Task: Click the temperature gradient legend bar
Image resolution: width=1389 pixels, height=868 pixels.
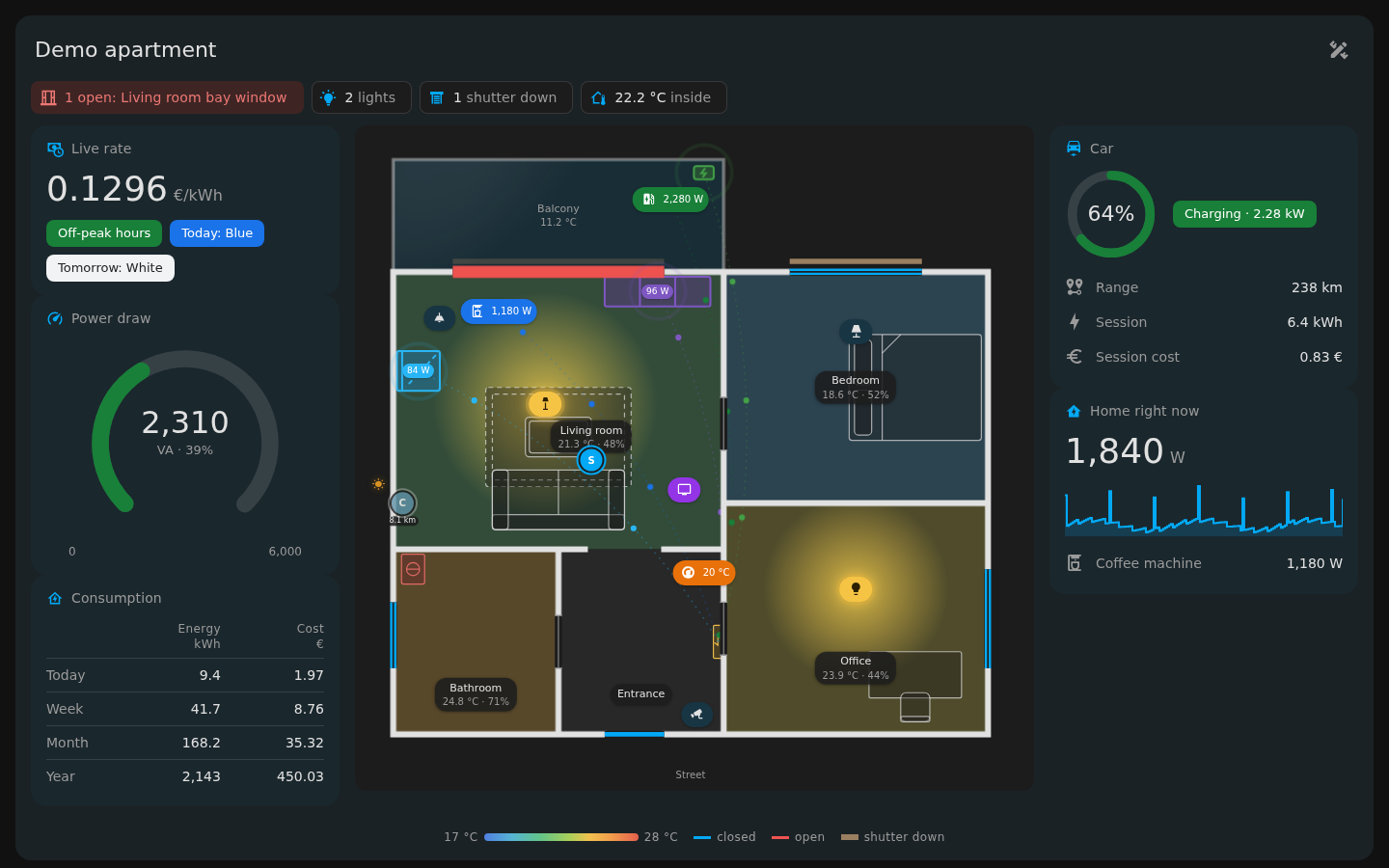Action: coord(561,837)
